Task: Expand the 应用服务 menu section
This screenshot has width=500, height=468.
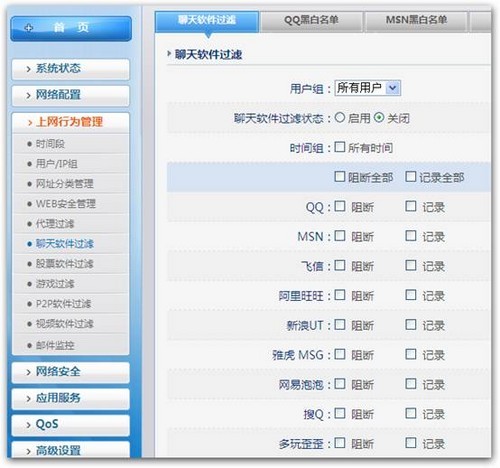Action: tap(71, 398)
